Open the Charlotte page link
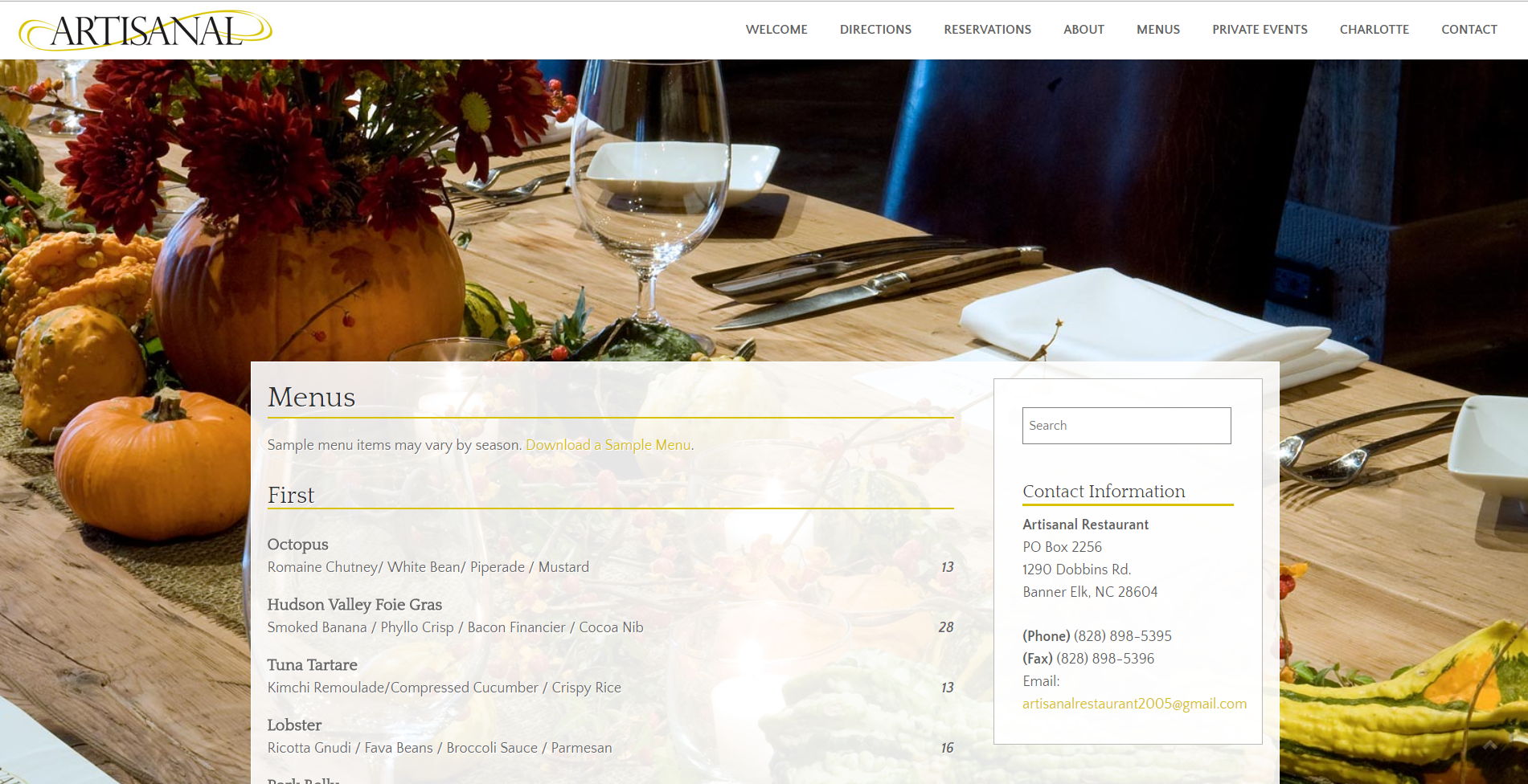Image resolution: width=1528 pixels, height=784 pixels. tap(1374, 30)
